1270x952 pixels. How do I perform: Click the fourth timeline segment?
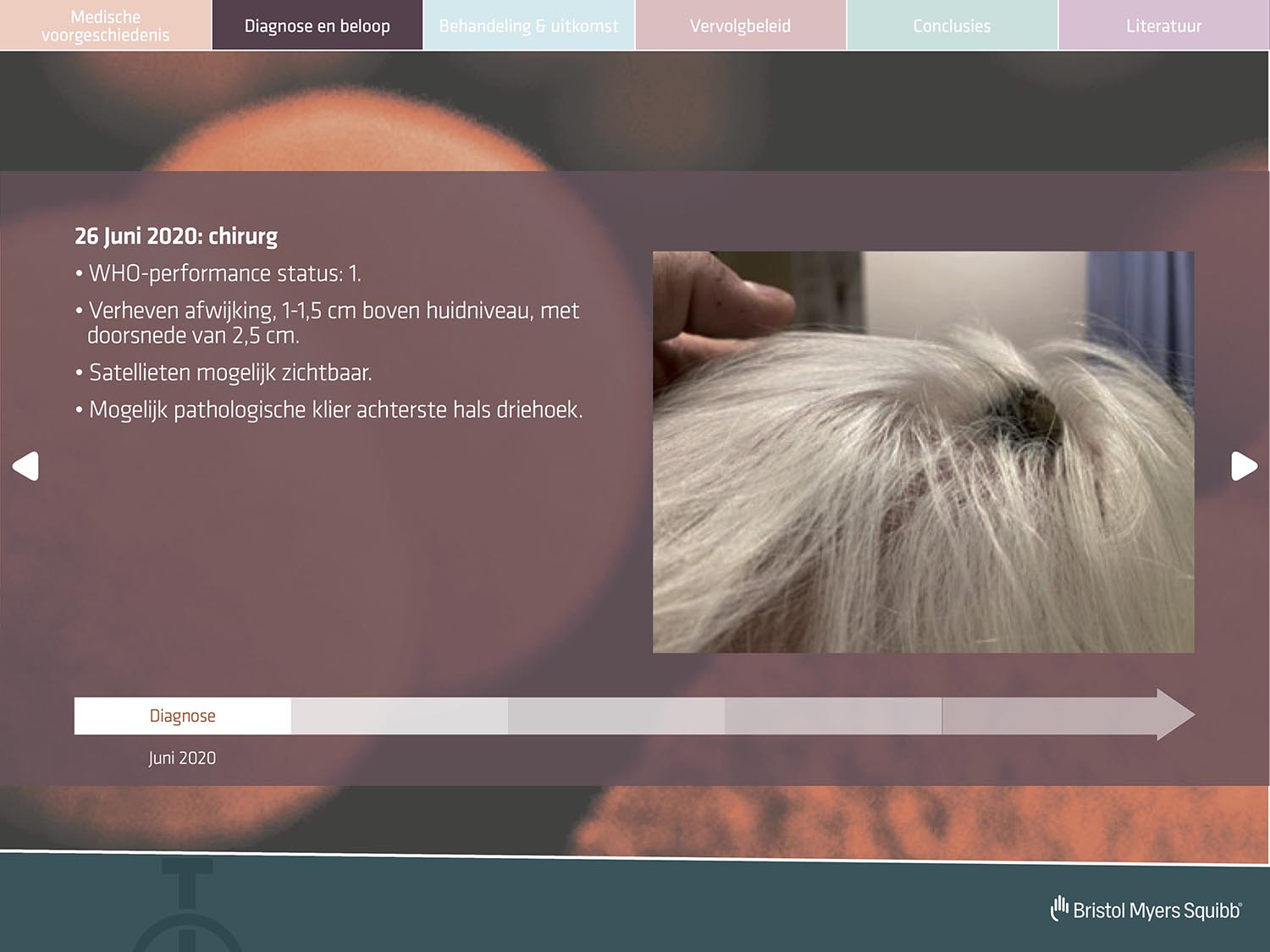click(x=833, y=716)
